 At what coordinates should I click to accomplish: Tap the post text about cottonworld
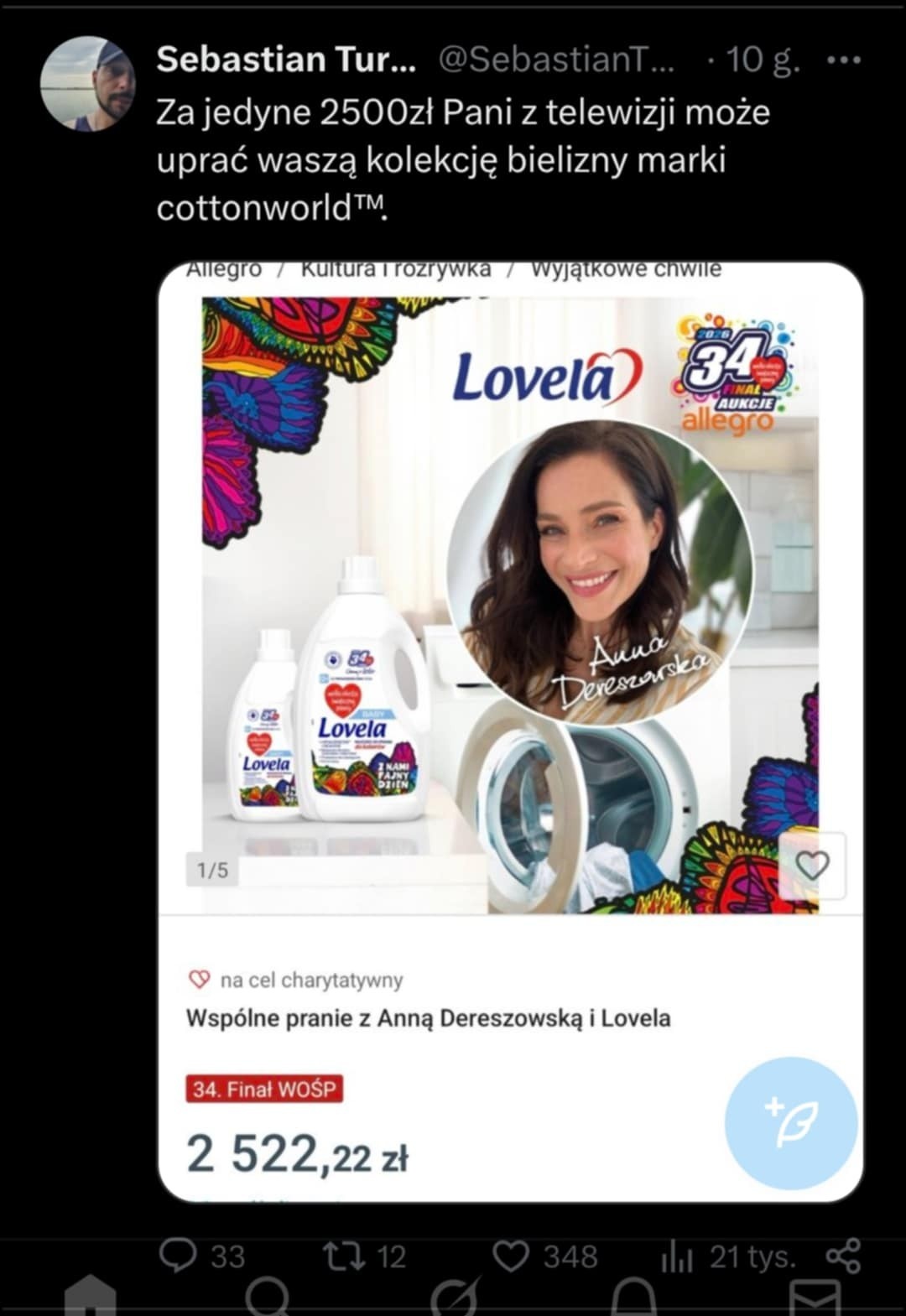tap(463, 160)
